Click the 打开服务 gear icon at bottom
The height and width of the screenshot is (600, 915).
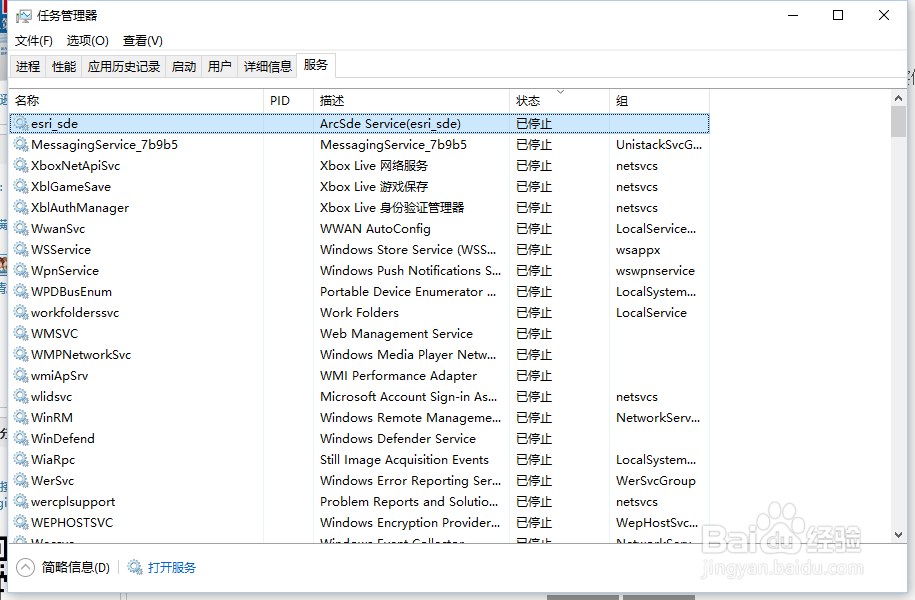(x=133, y=567)
